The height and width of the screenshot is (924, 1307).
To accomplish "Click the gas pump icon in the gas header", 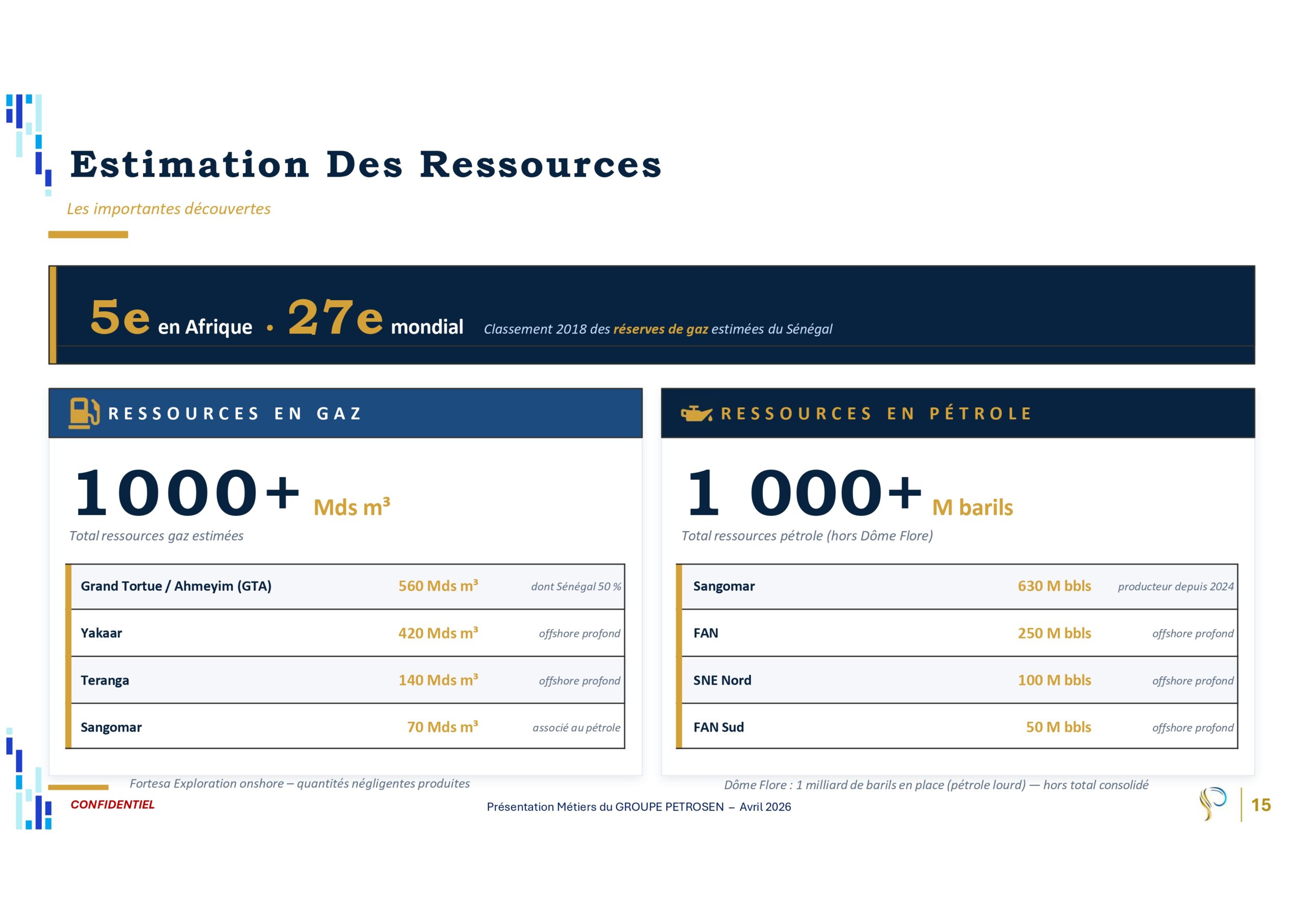I will coord(84,413).
